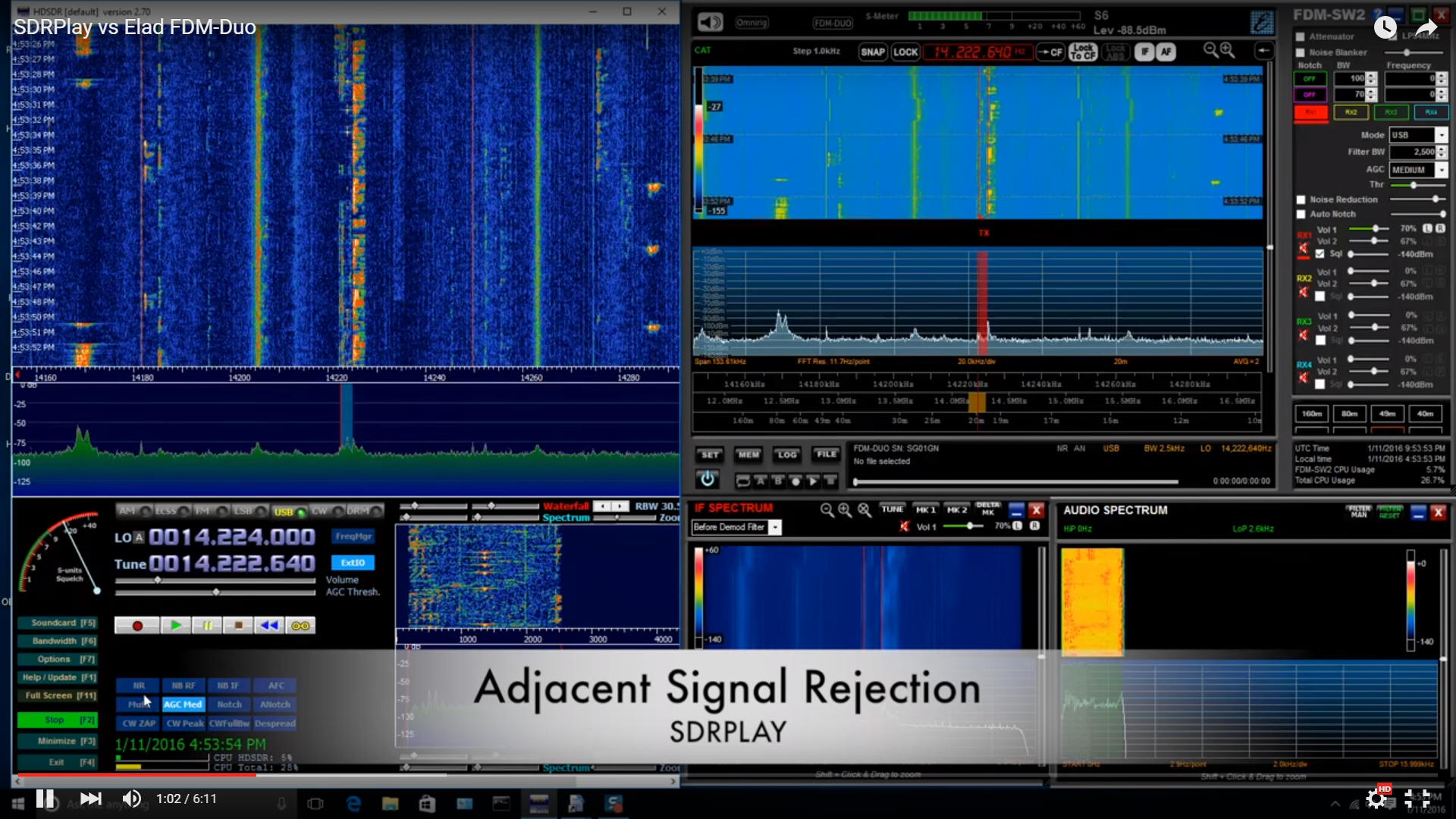This screenshot has height=819, width=1456.
Task: Unmute RX2 speaker icon in FDM-SW2
Action: [x=1304, y=292]
